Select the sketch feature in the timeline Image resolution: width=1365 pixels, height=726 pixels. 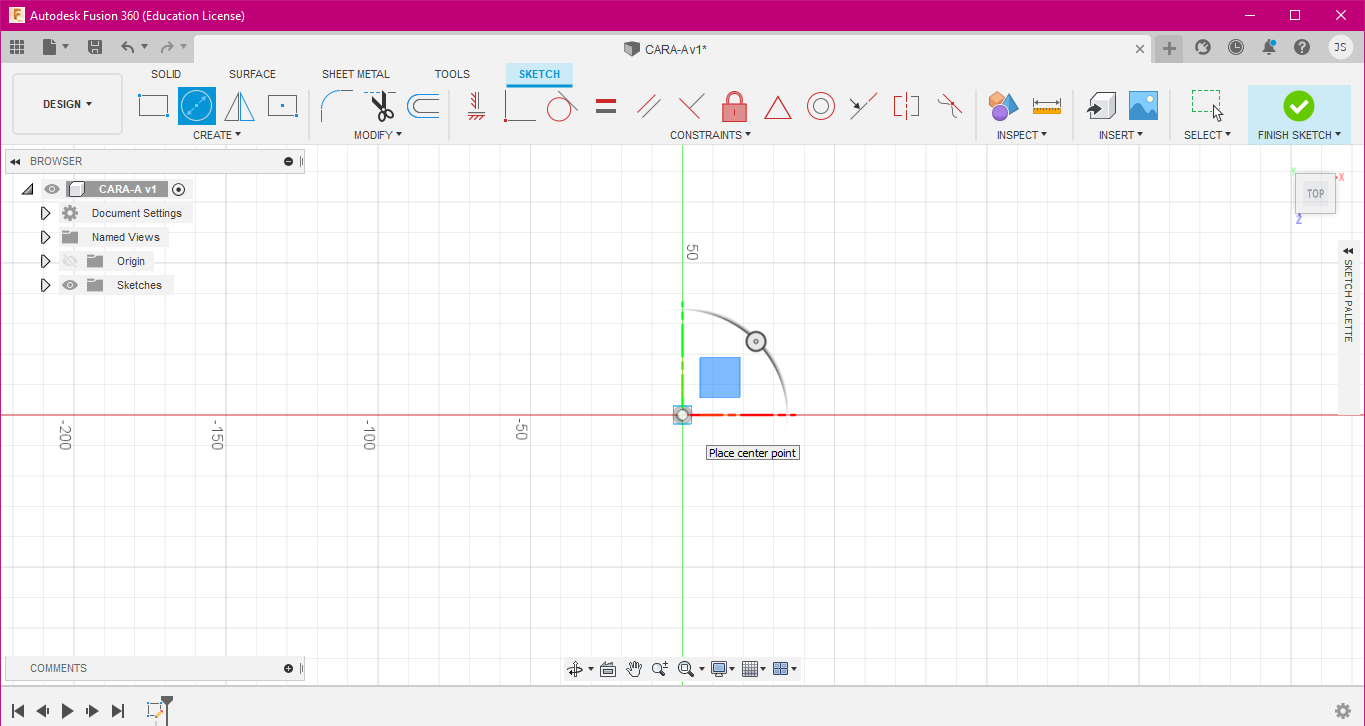pos(155,710)
